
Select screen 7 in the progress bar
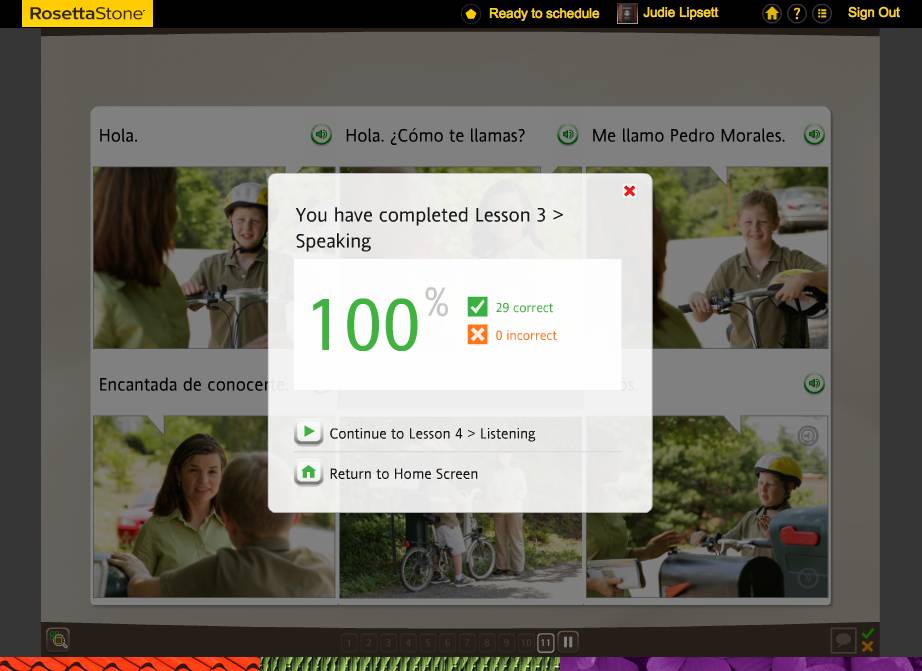coord(467,643)
